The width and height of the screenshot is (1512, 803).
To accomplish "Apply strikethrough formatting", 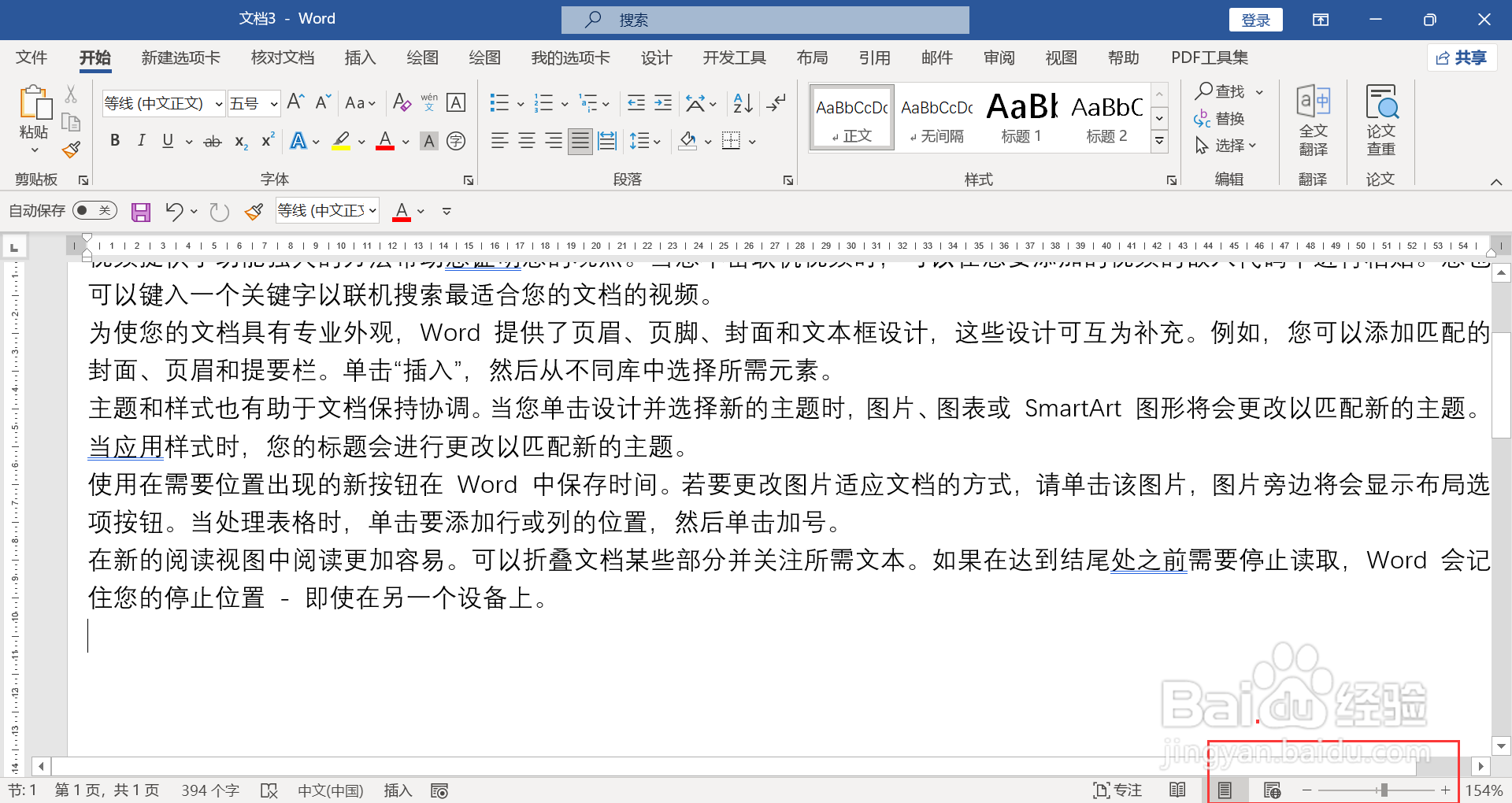I will pos(213,142).
